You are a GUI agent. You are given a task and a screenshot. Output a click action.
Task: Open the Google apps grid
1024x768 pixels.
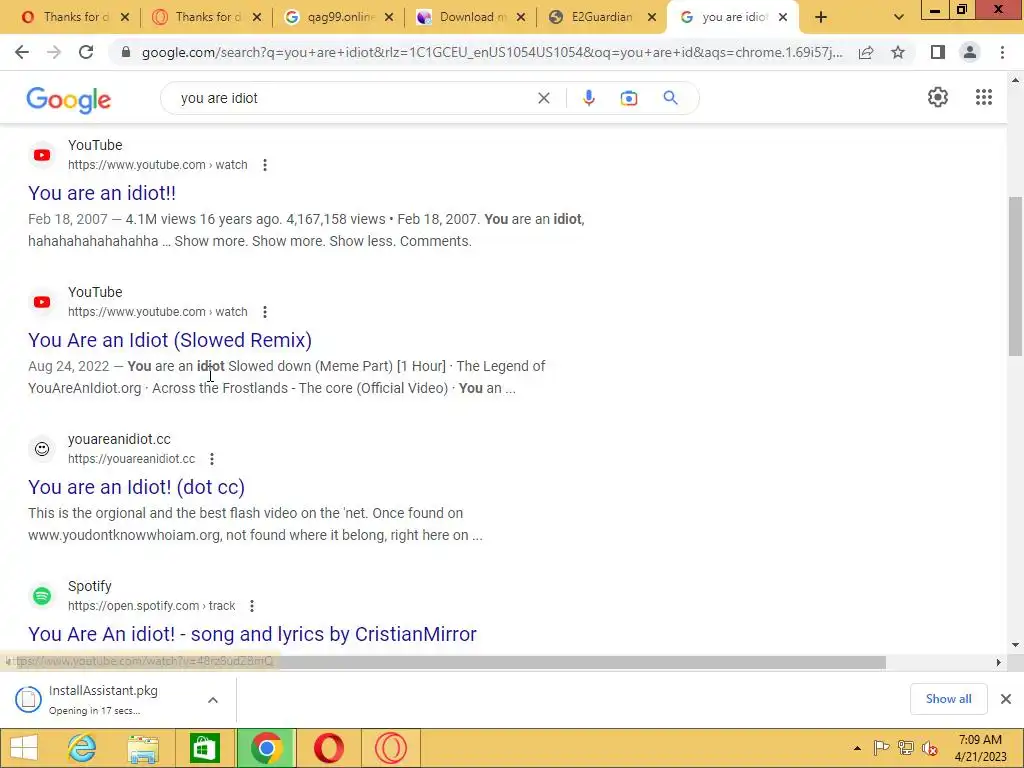pyautogui.click(x=984, y=97)
